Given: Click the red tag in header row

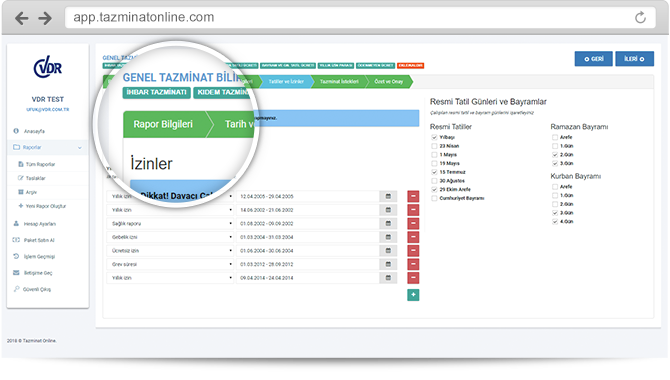Looking at the screenshot, I should click(x=410, y=65).
